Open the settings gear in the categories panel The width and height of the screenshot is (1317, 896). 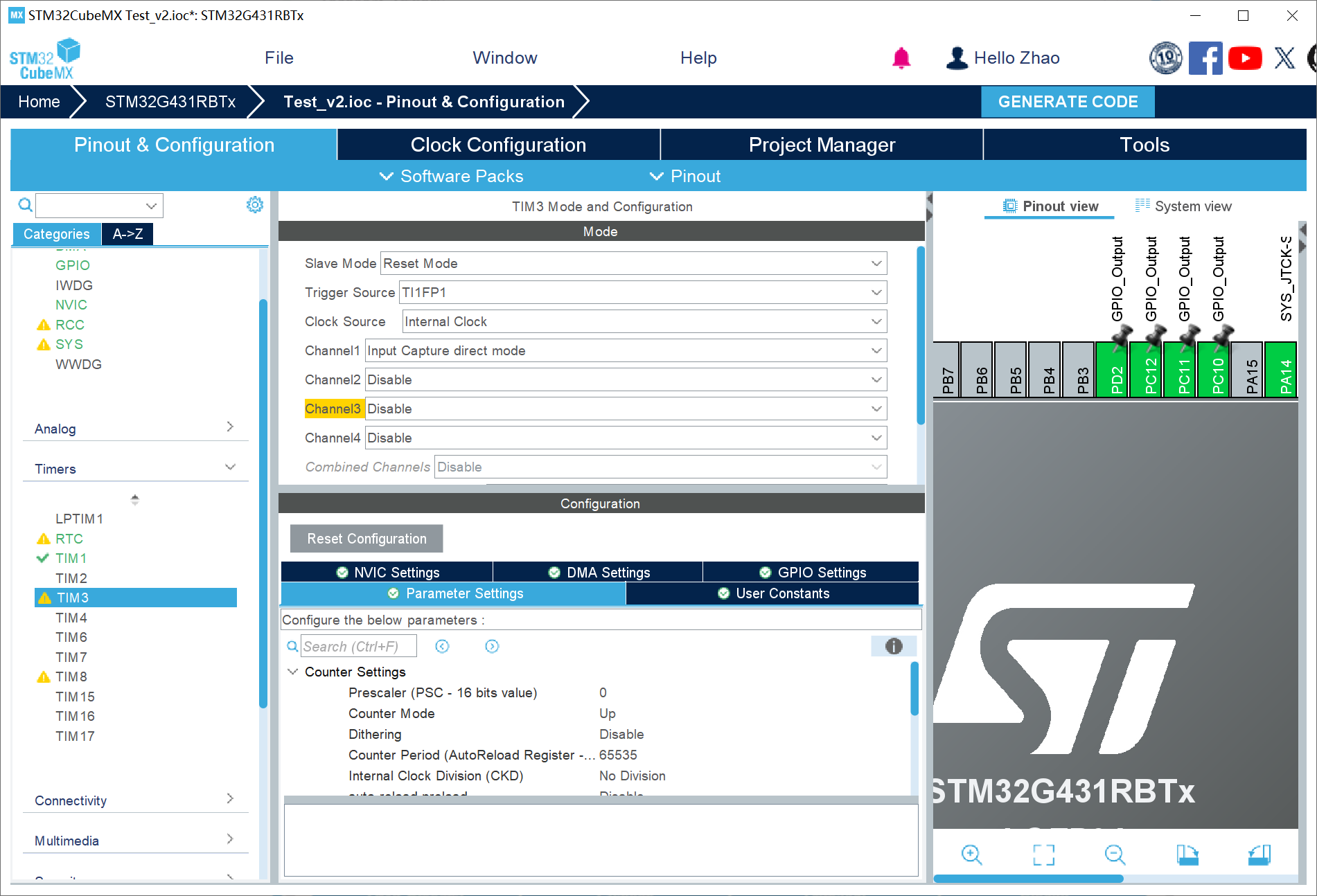(x=254, y=205)
